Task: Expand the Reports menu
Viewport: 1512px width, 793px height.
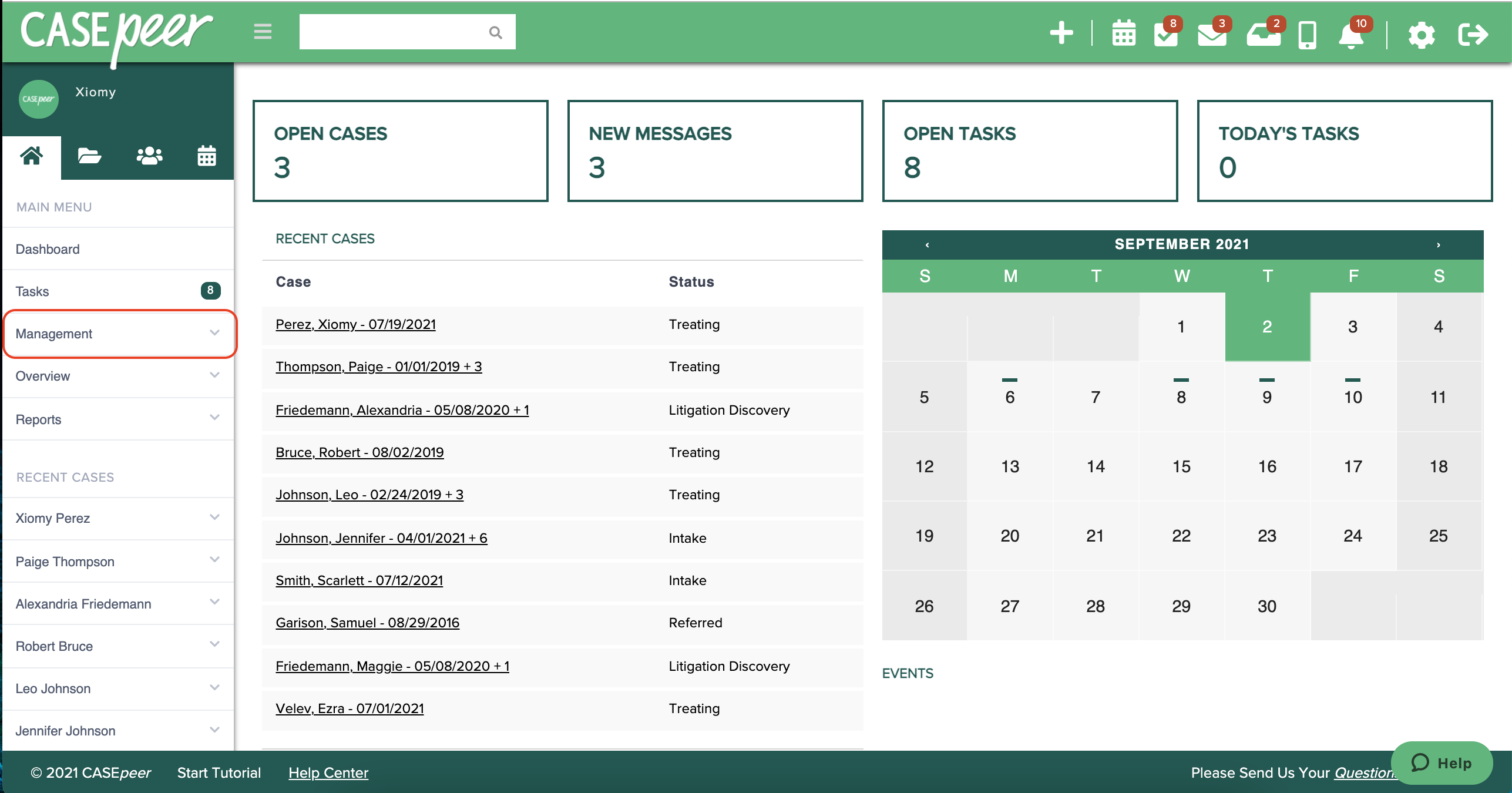Action: [x=118, y=419]
